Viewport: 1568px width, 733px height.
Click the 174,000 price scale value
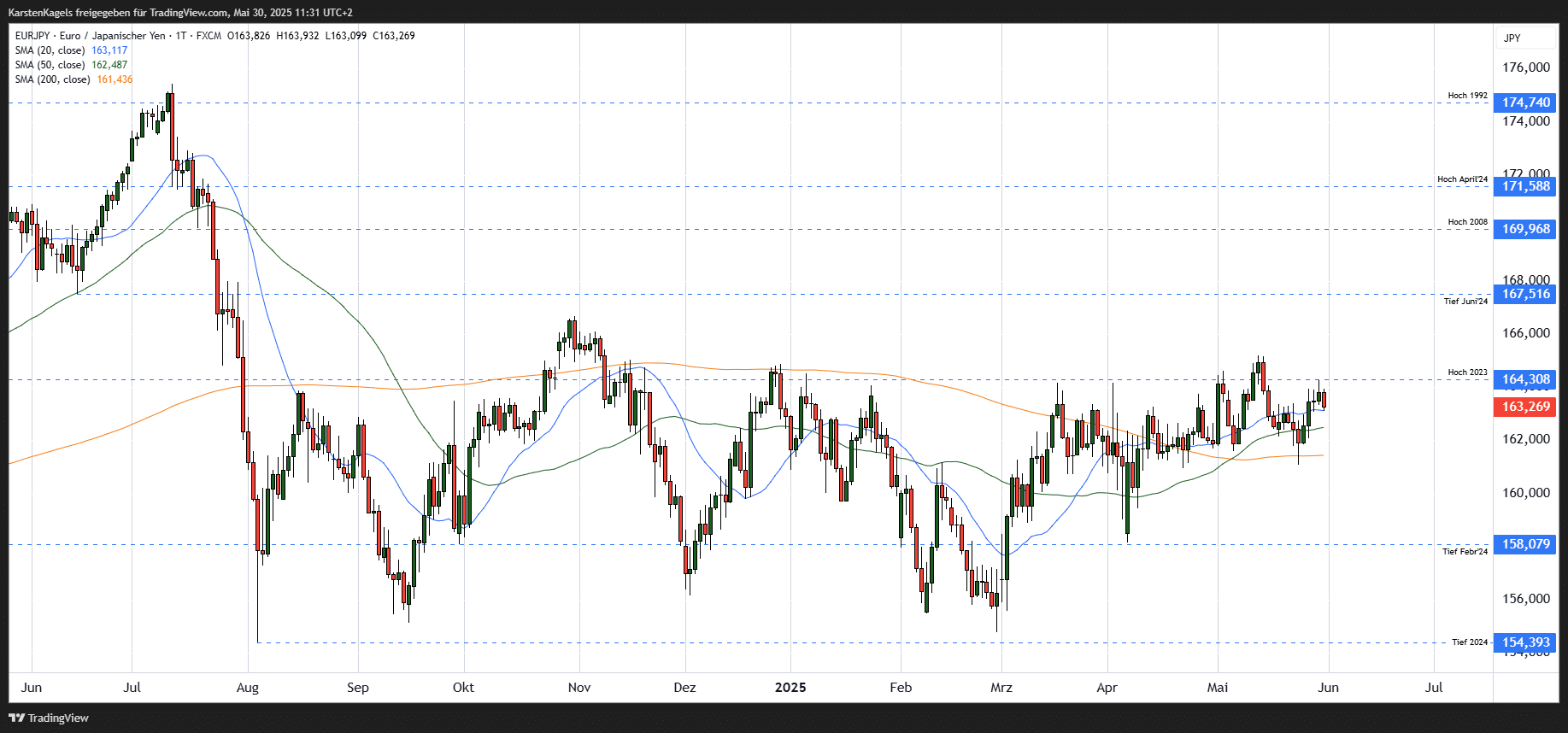[x=1526, y=121]
